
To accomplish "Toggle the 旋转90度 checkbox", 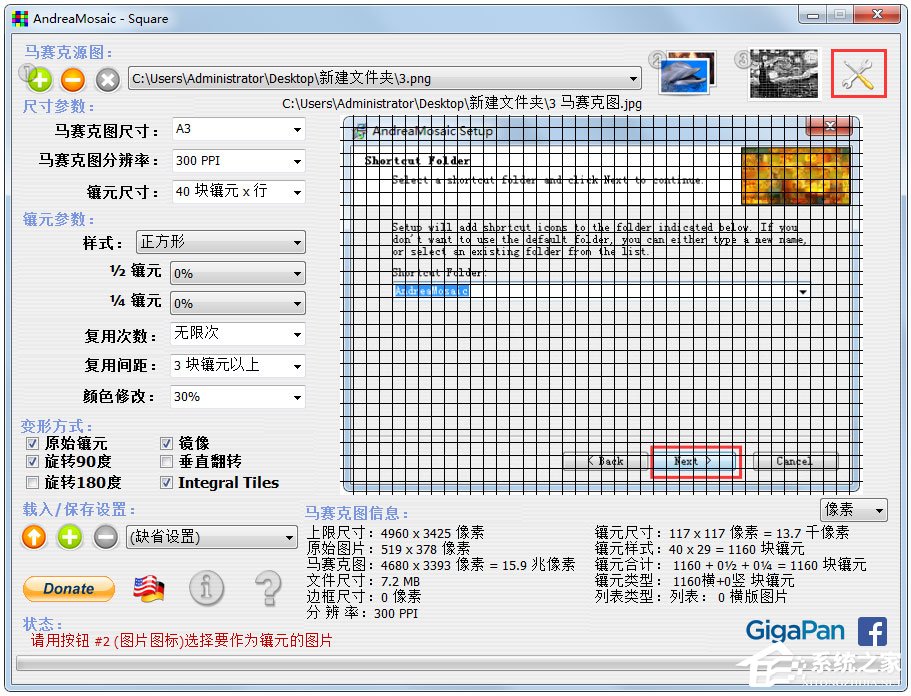I will coord(33,462).
